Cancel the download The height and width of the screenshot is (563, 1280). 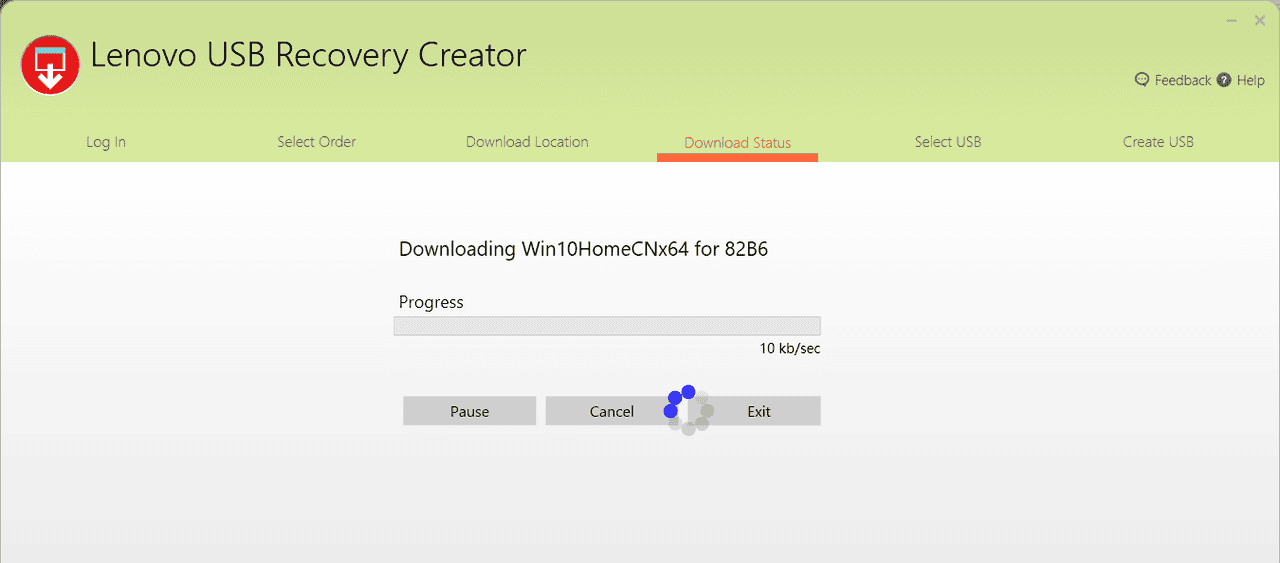click(612, 411)
